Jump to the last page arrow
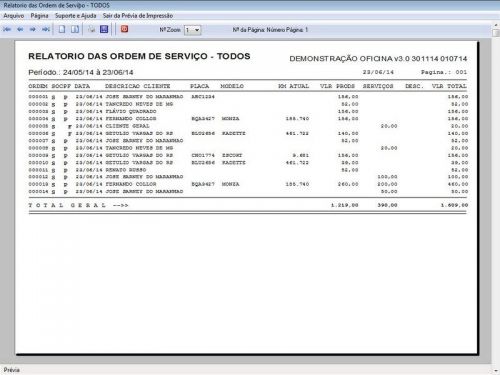 coord(46,29)
